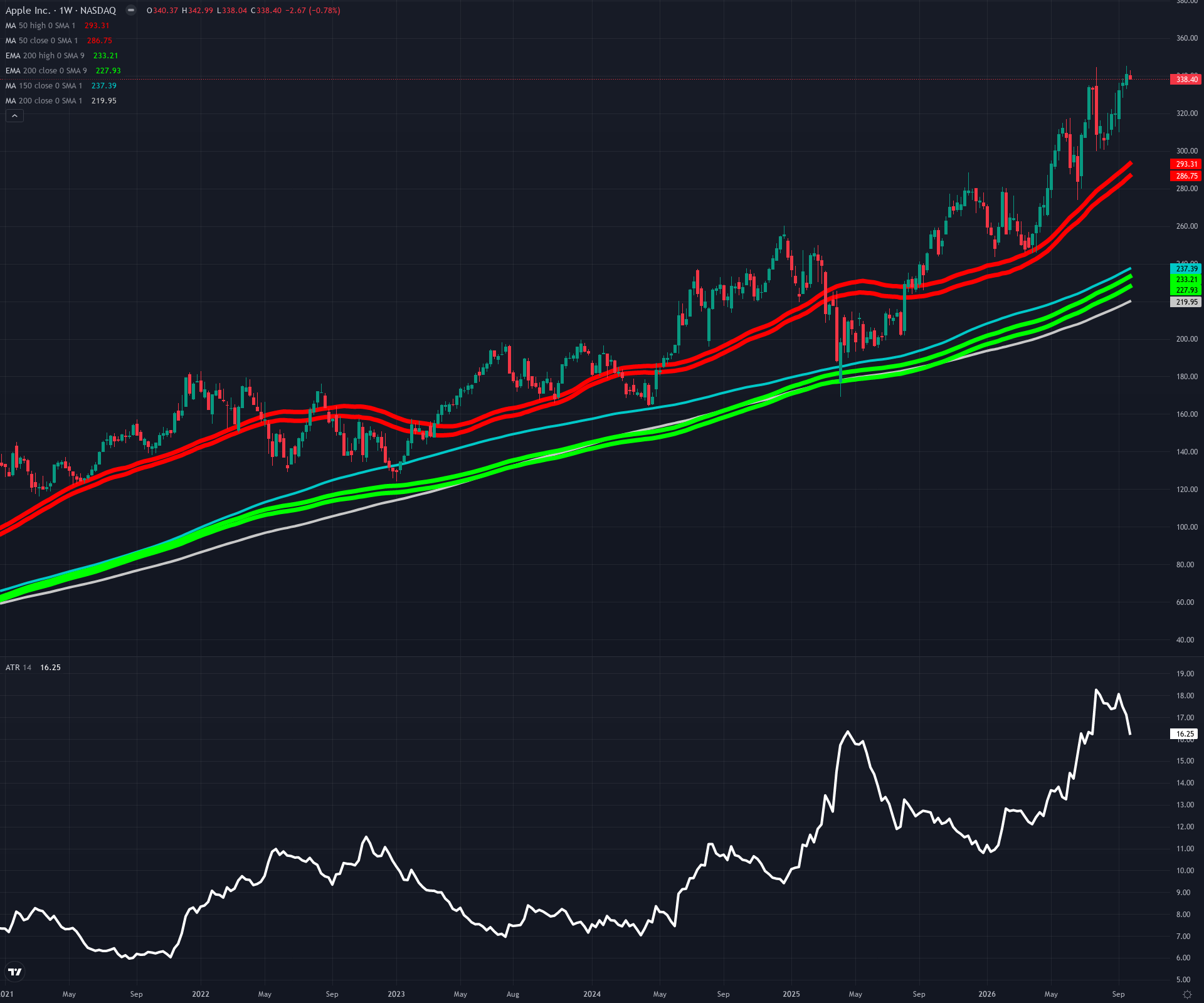Click the −2.67 (−0.78%) change value

click(312, 11)
